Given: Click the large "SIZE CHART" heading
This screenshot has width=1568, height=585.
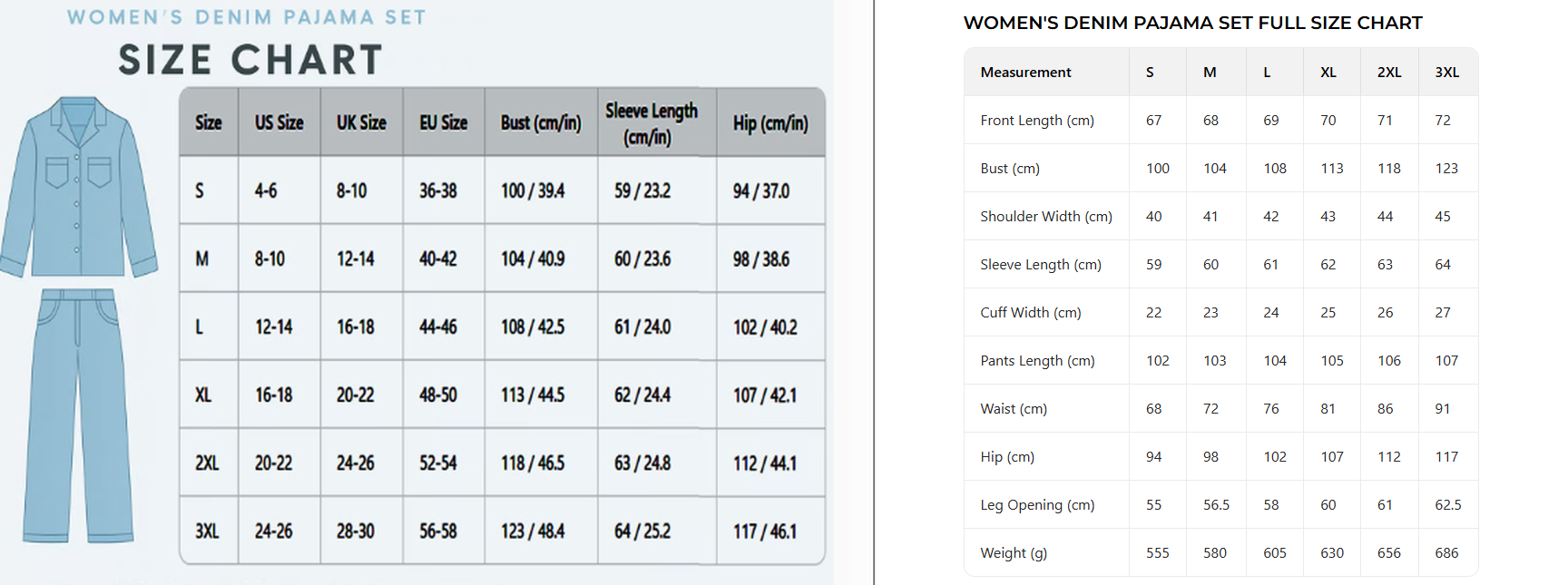Looking at the screenshot, I should tap(250, 61).
